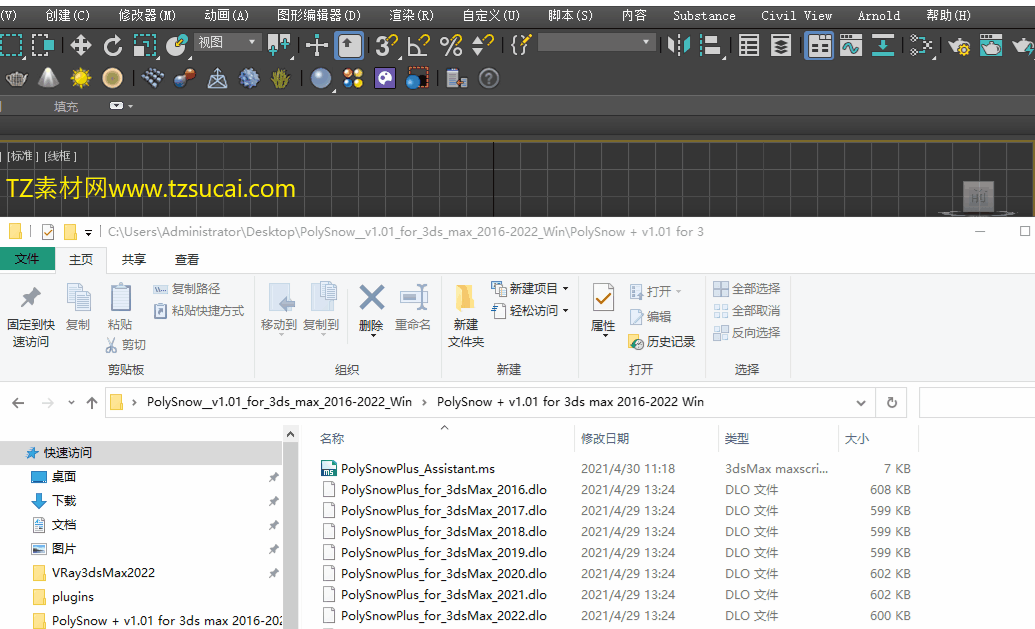Viewport: 1035px width, 629px height.
Task: Click the teapot icon in second toolbar row
Action: click(17, 78)
